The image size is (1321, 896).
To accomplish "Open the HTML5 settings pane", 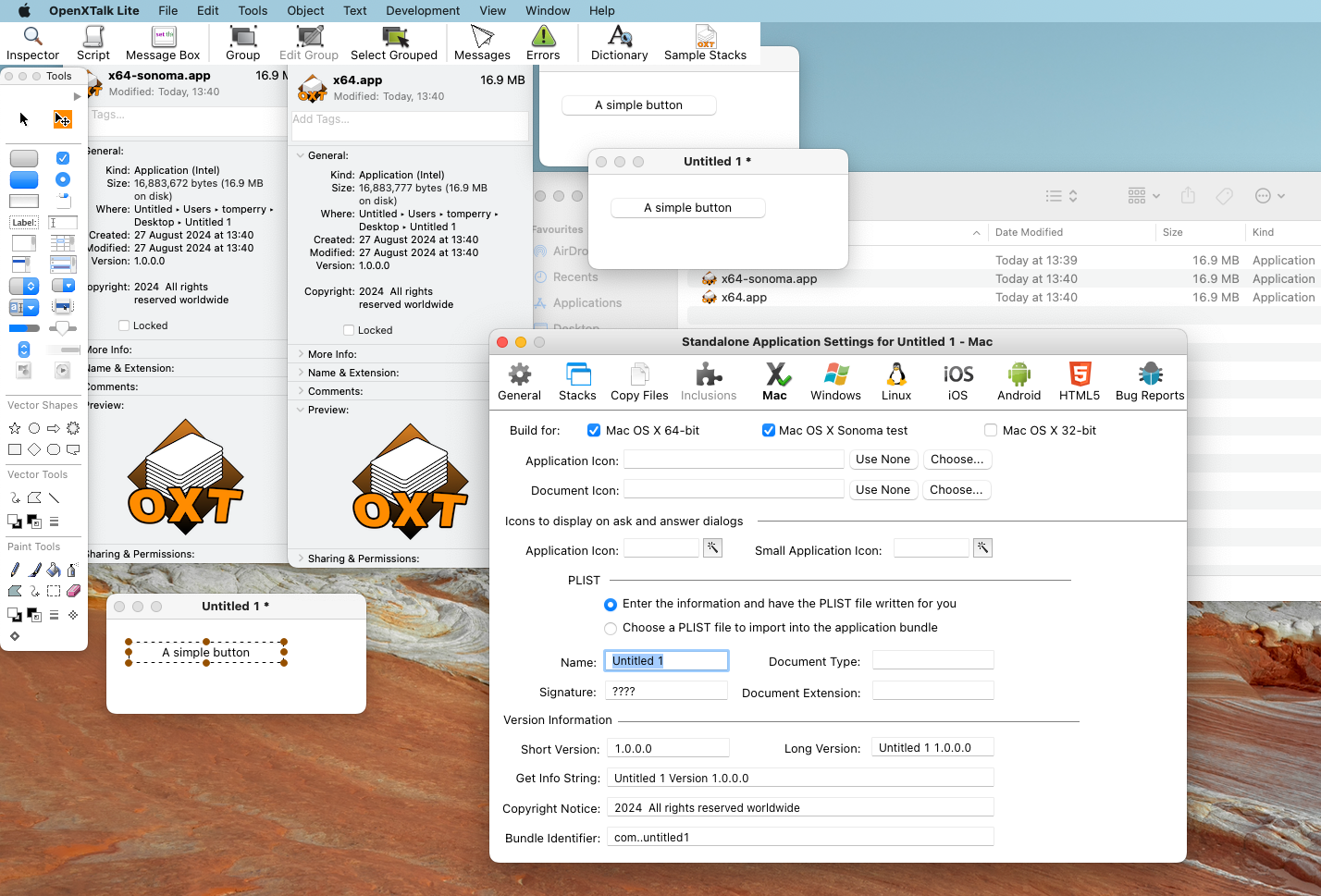I will pos(1080,382).
